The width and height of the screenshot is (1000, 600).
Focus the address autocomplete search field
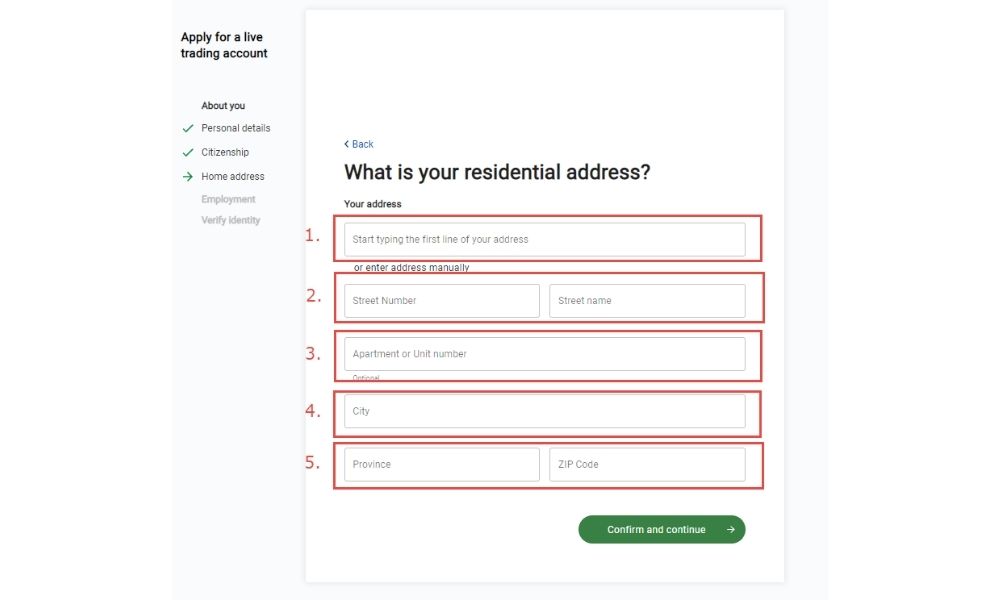pyautogui.click(x=544, y=240)
